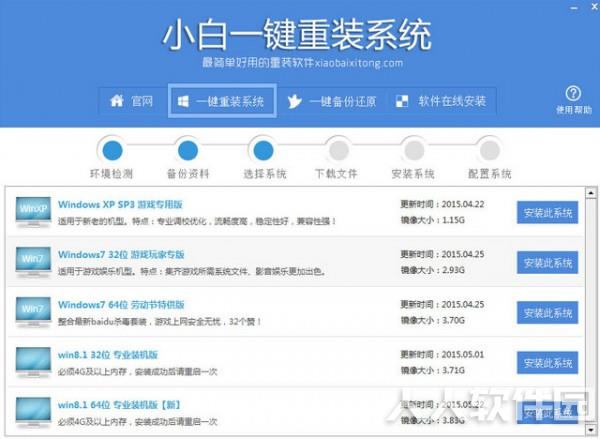
Task: Open Windows XP SP3 游戏专用版 title
Action: (120, 204)
